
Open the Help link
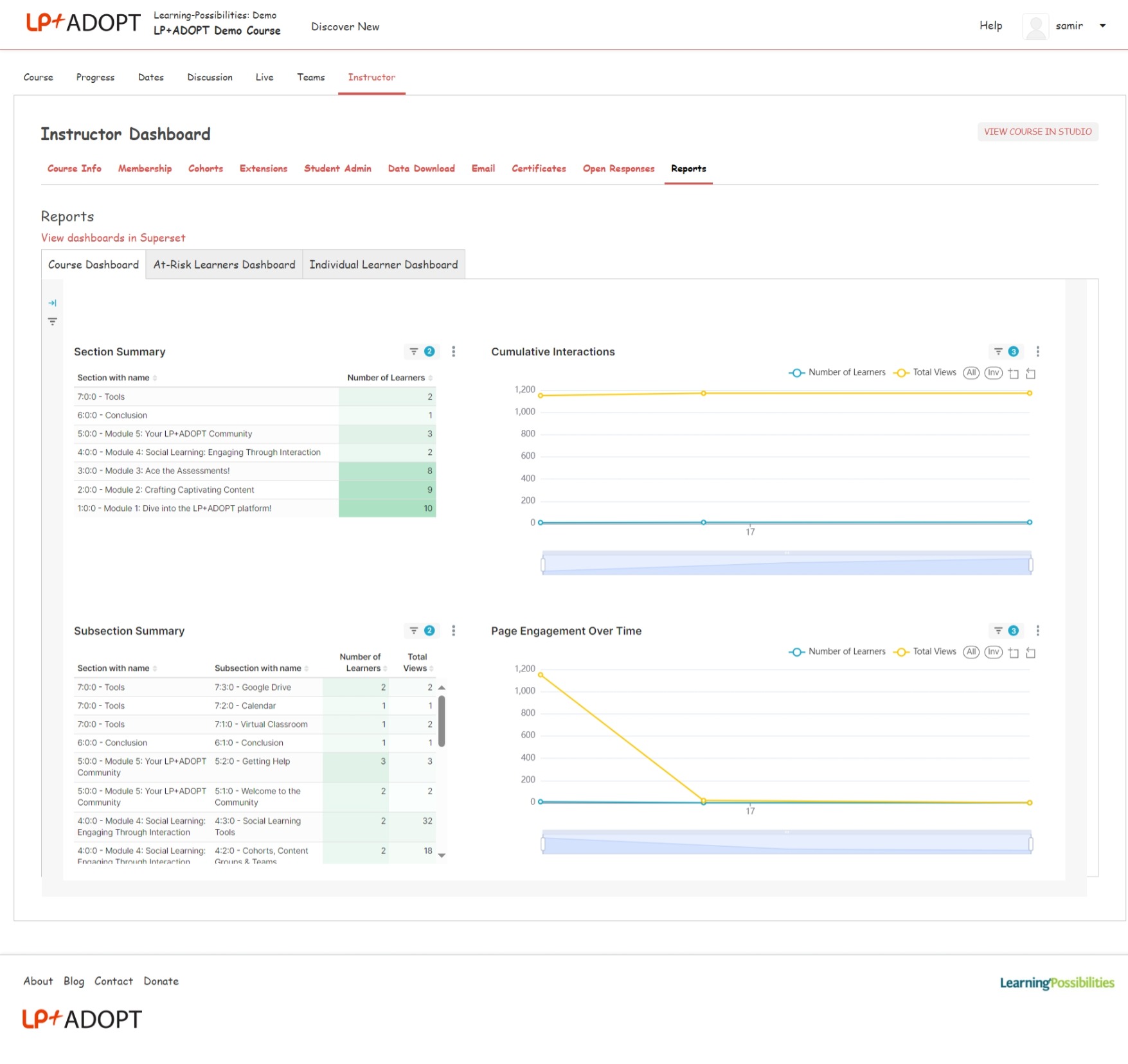(x=990, y=25)
